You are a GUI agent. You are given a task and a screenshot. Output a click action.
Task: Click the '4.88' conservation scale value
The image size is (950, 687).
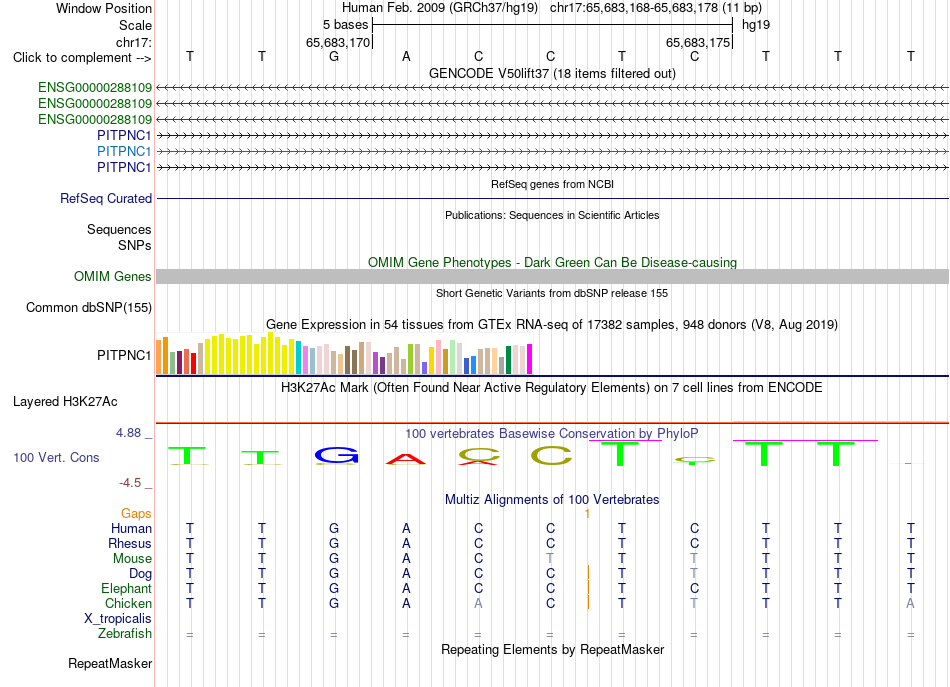128,433
